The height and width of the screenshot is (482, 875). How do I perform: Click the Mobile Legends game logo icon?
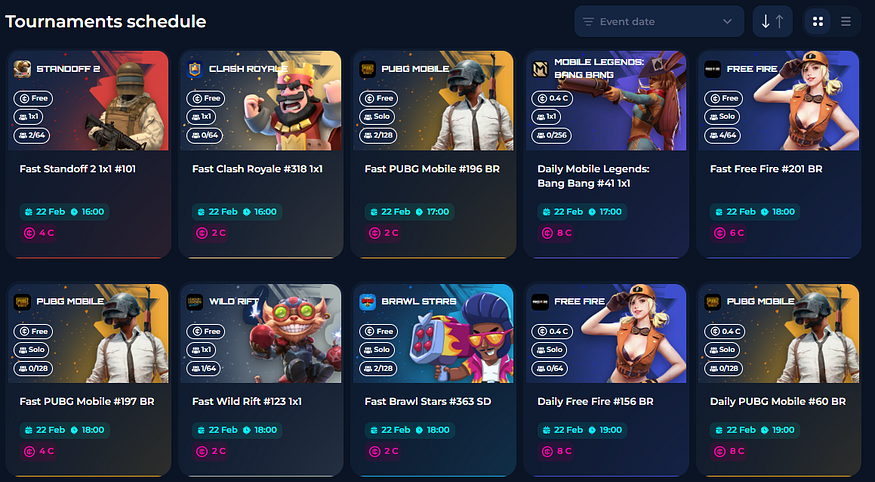540,69
